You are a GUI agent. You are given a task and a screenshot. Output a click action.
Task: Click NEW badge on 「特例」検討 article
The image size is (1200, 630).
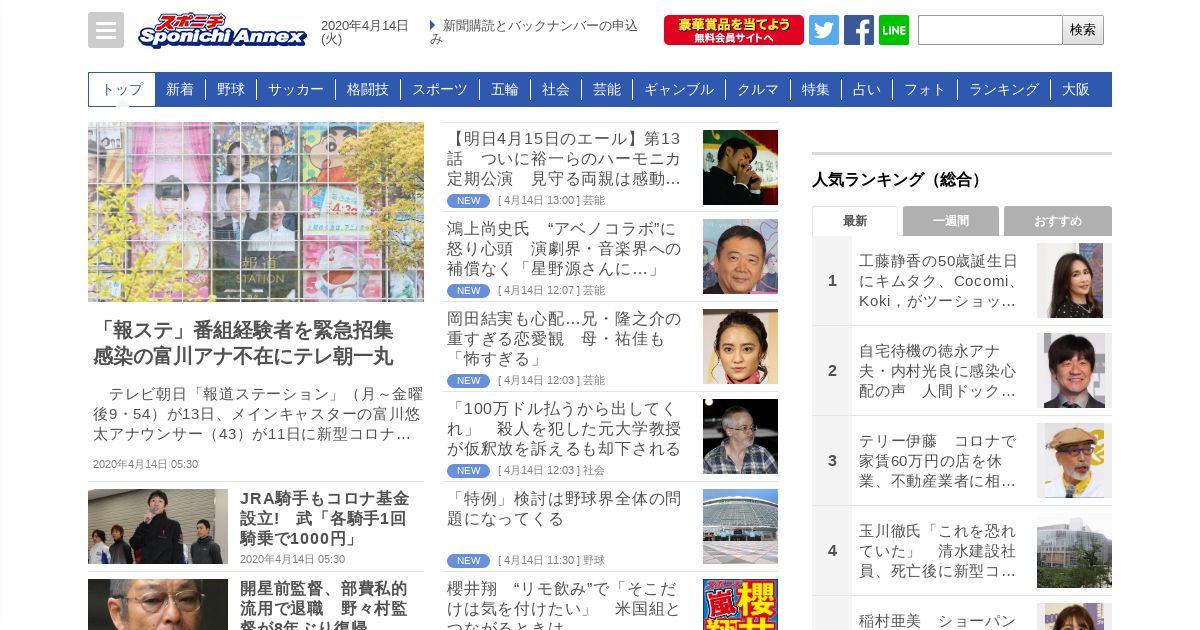[468, 561]
